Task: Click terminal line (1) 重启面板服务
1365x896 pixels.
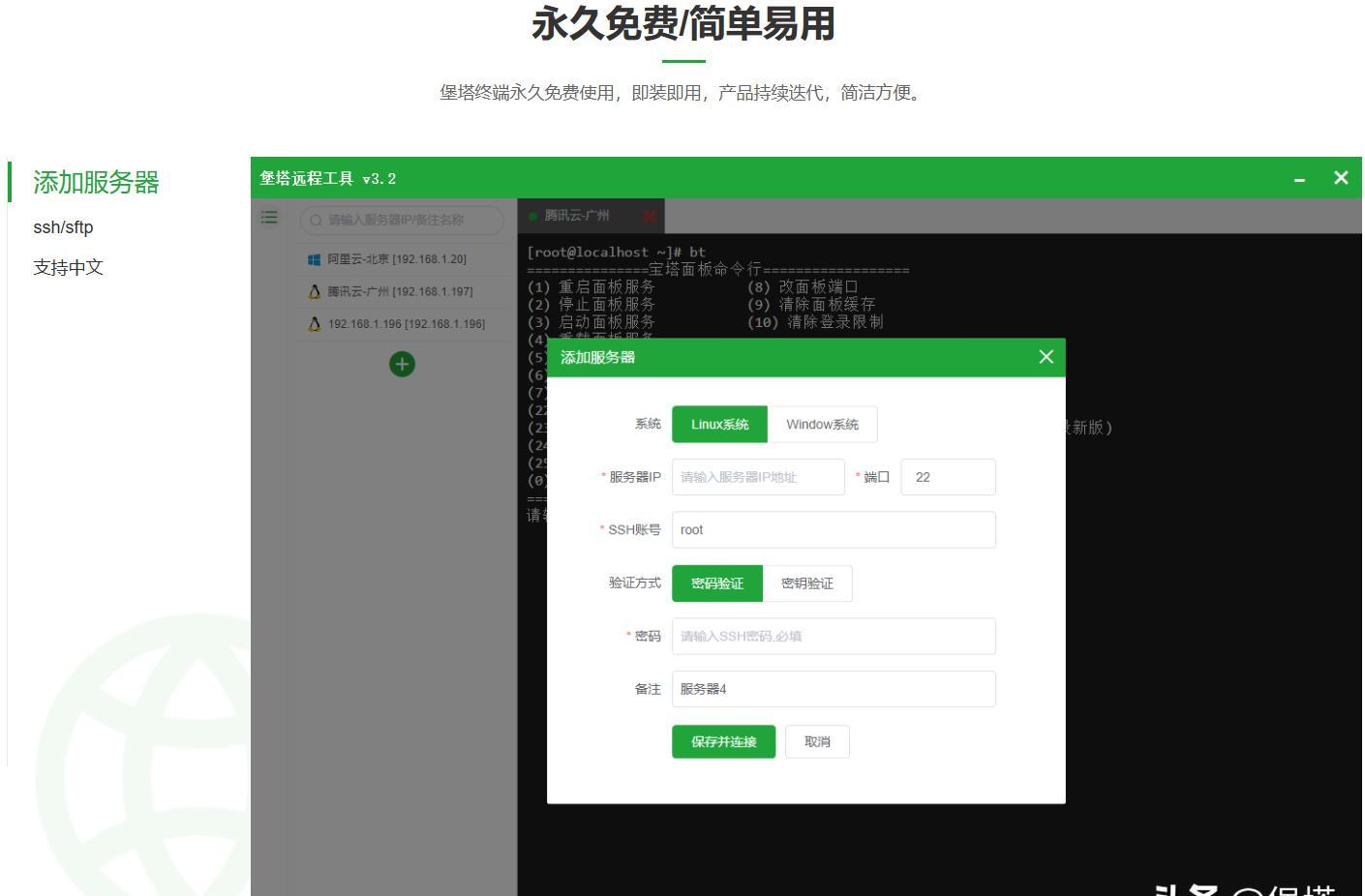Action: coord(591,287)
